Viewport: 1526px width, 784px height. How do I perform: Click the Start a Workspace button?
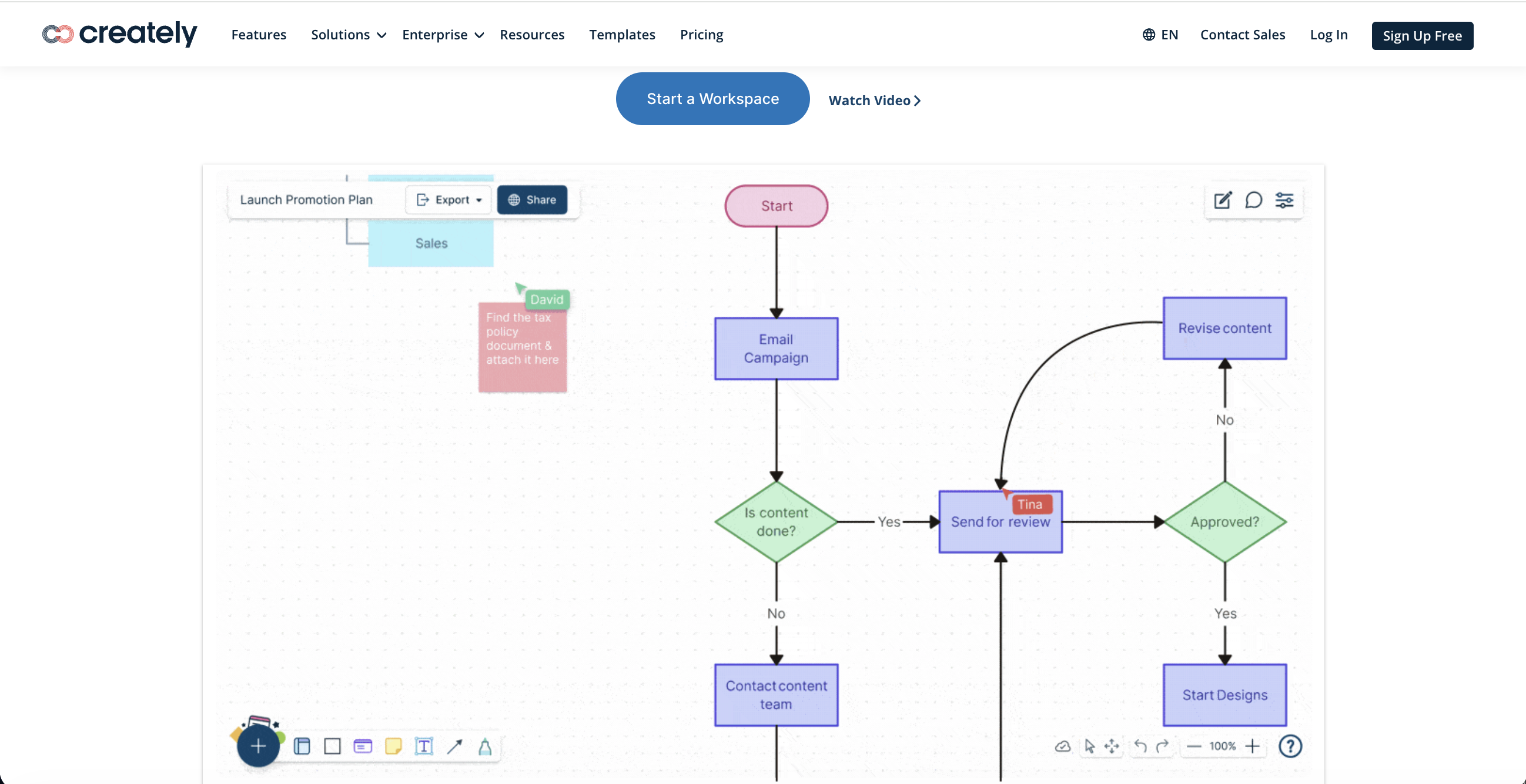click(x=712, y=98)
